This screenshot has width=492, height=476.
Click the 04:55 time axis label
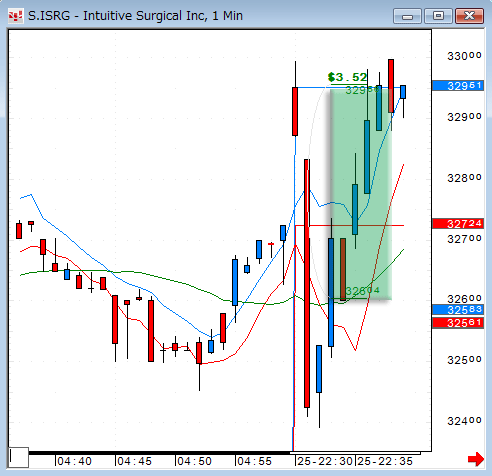click(254, 461)
